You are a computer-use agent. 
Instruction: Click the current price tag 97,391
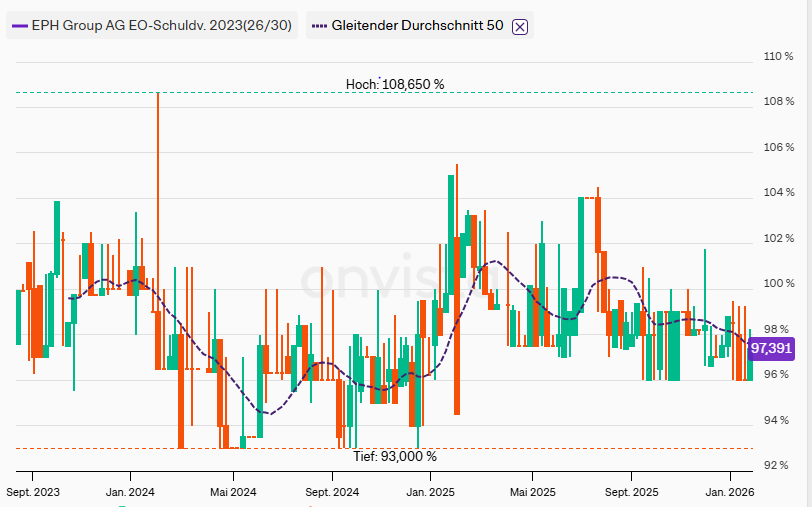tap(770, 348)
